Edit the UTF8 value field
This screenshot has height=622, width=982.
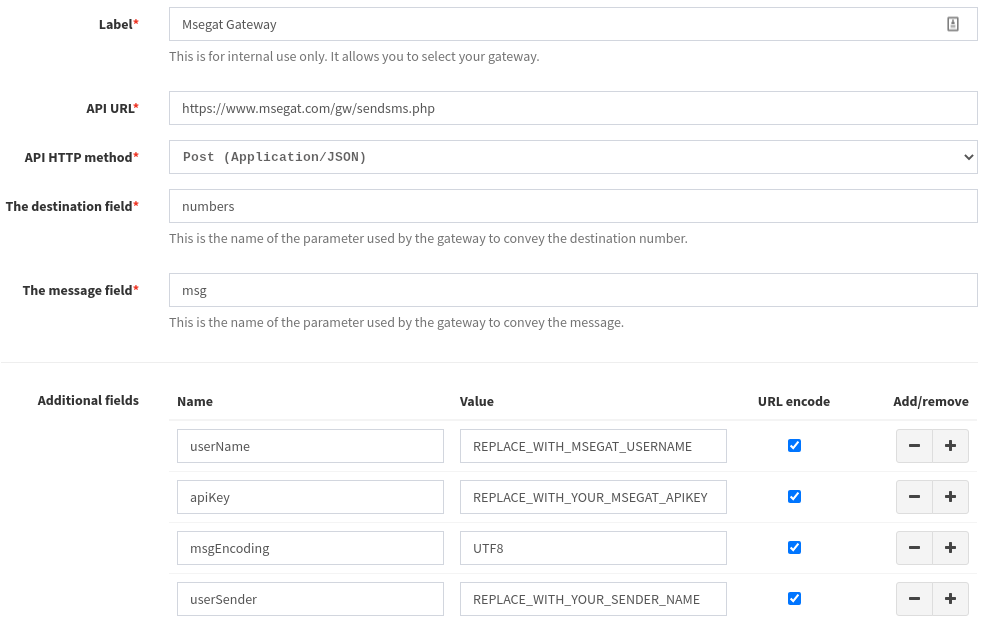(x=593, y=548)
